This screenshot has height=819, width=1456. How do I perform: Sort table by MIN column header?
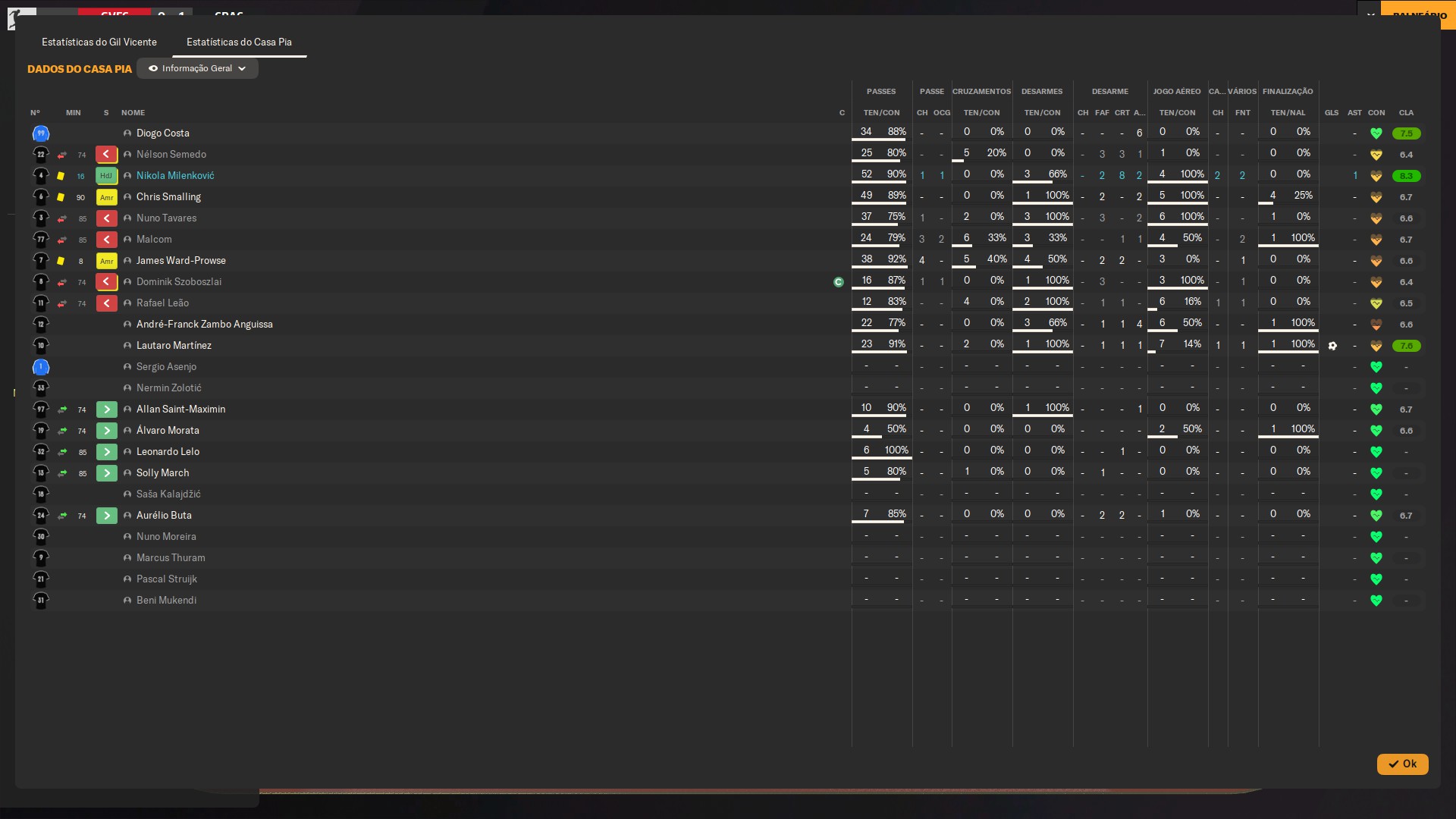pos(73,112)
